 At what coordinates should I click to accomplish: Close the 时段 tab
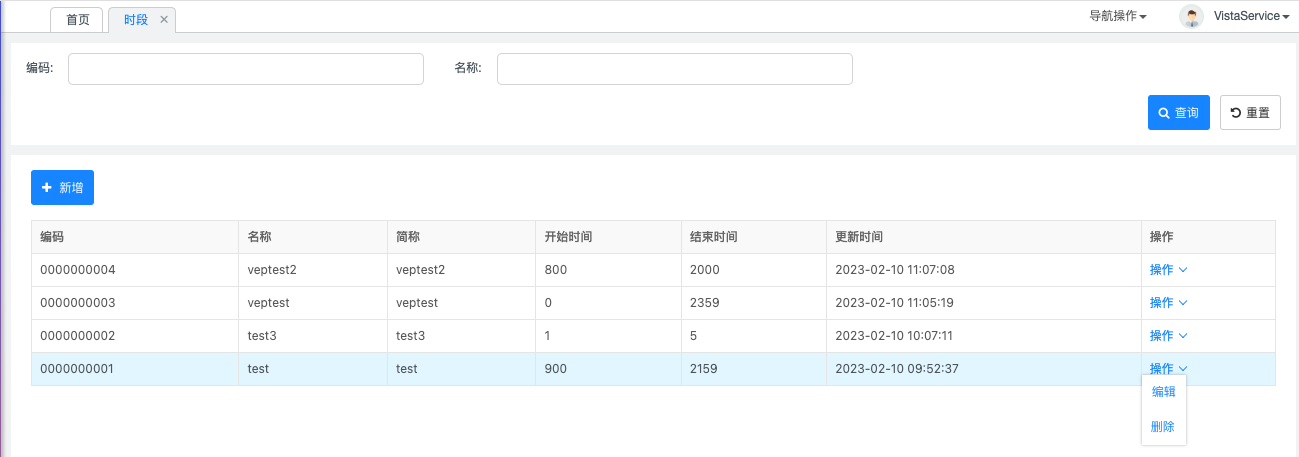point(164,20)
